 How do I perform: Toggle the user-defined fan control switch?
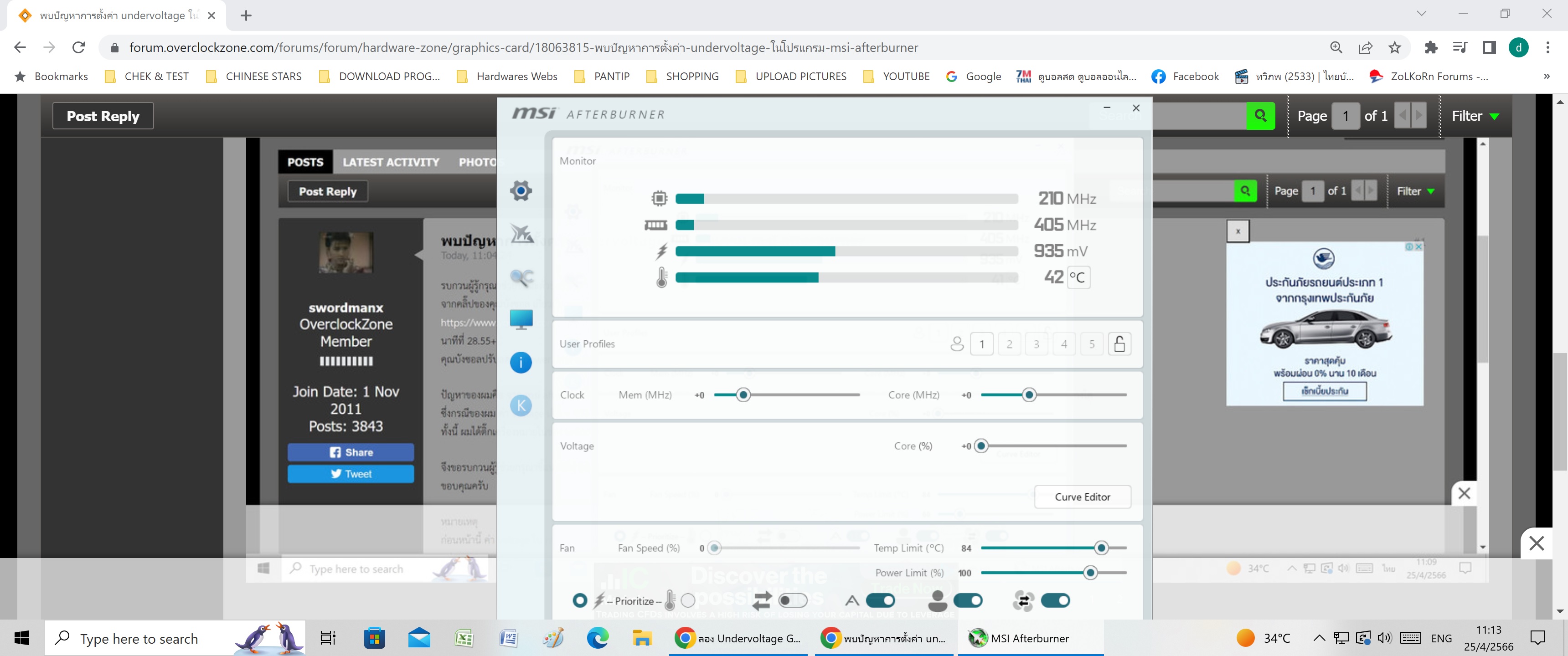[x=968, y=601]
